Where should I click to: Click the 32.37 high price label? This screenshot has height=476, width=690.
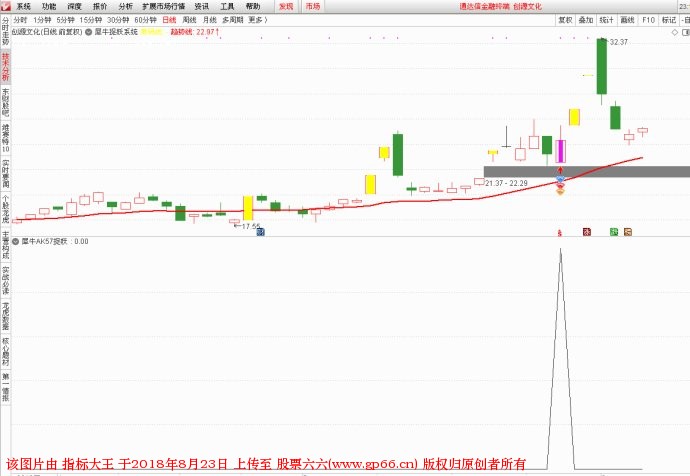coord(618,42)
